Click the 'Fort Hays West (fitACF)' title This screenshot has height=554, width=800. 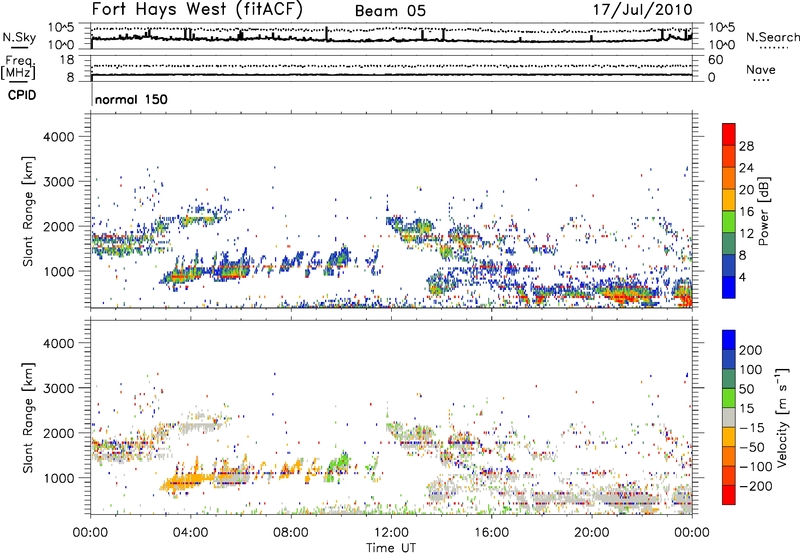(197, 9)
